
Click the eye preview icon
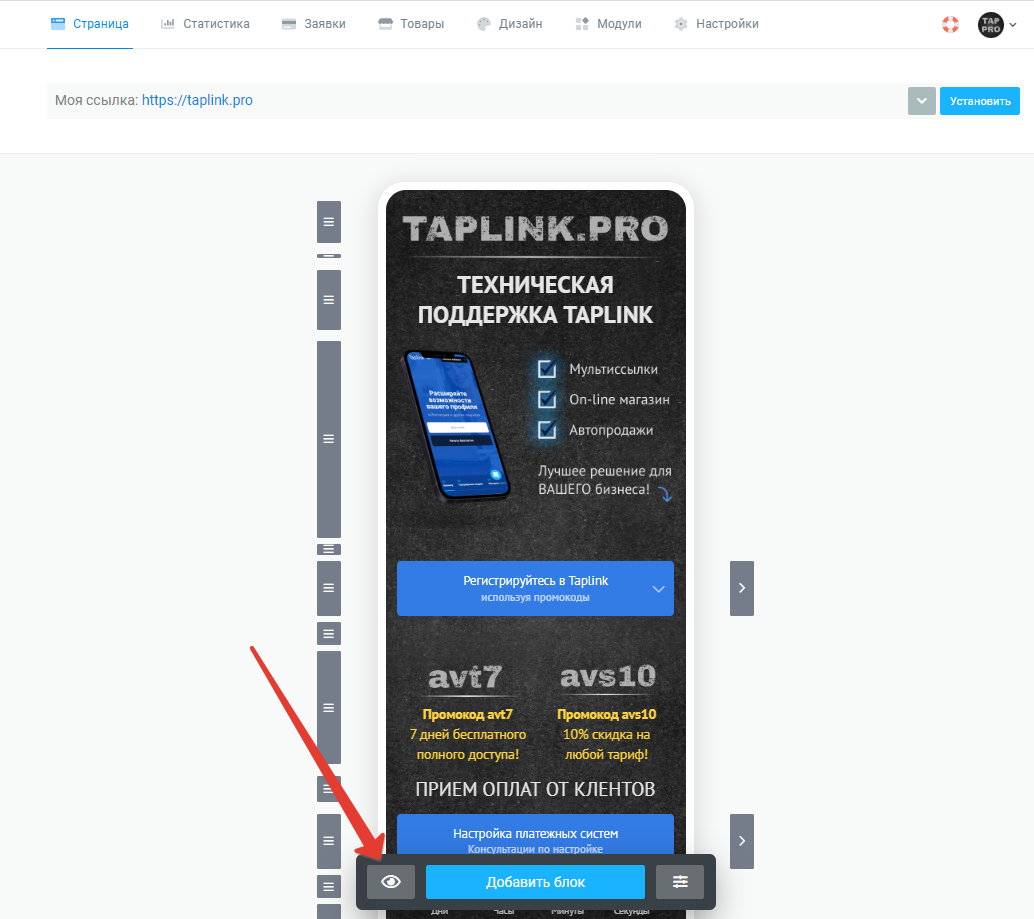click(x=391, y=881)
